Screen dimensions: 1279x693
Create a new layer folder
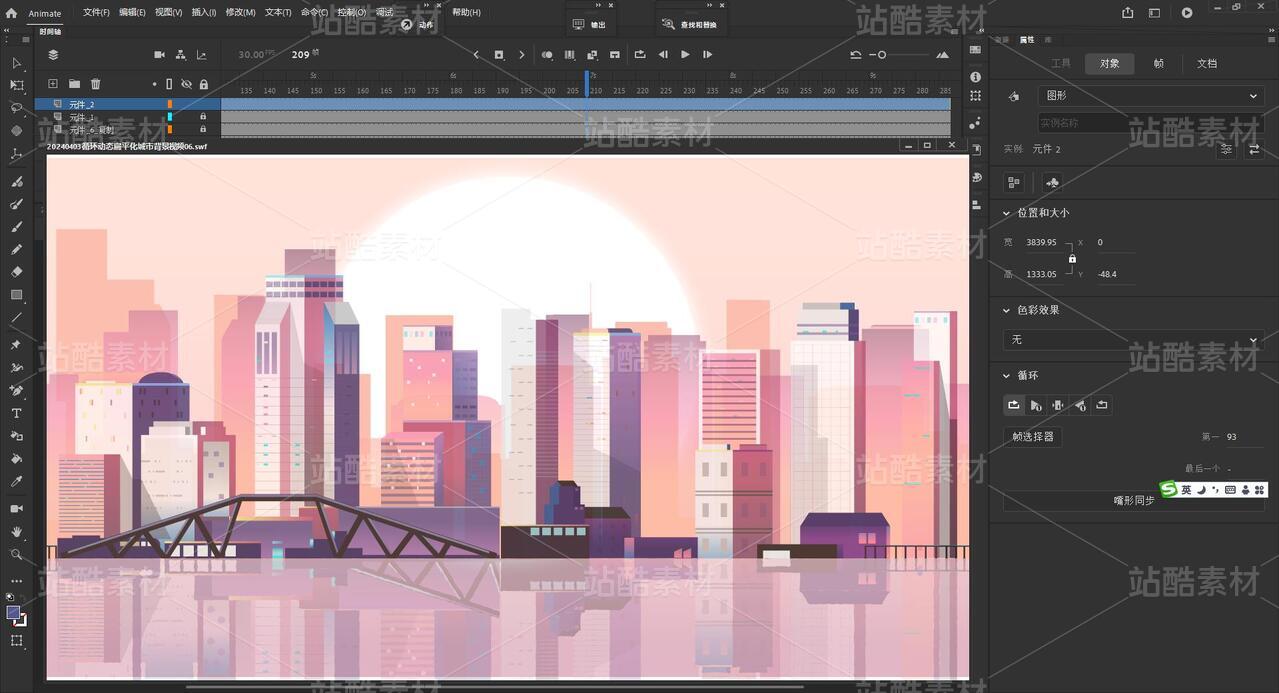(x=74, y=84)
